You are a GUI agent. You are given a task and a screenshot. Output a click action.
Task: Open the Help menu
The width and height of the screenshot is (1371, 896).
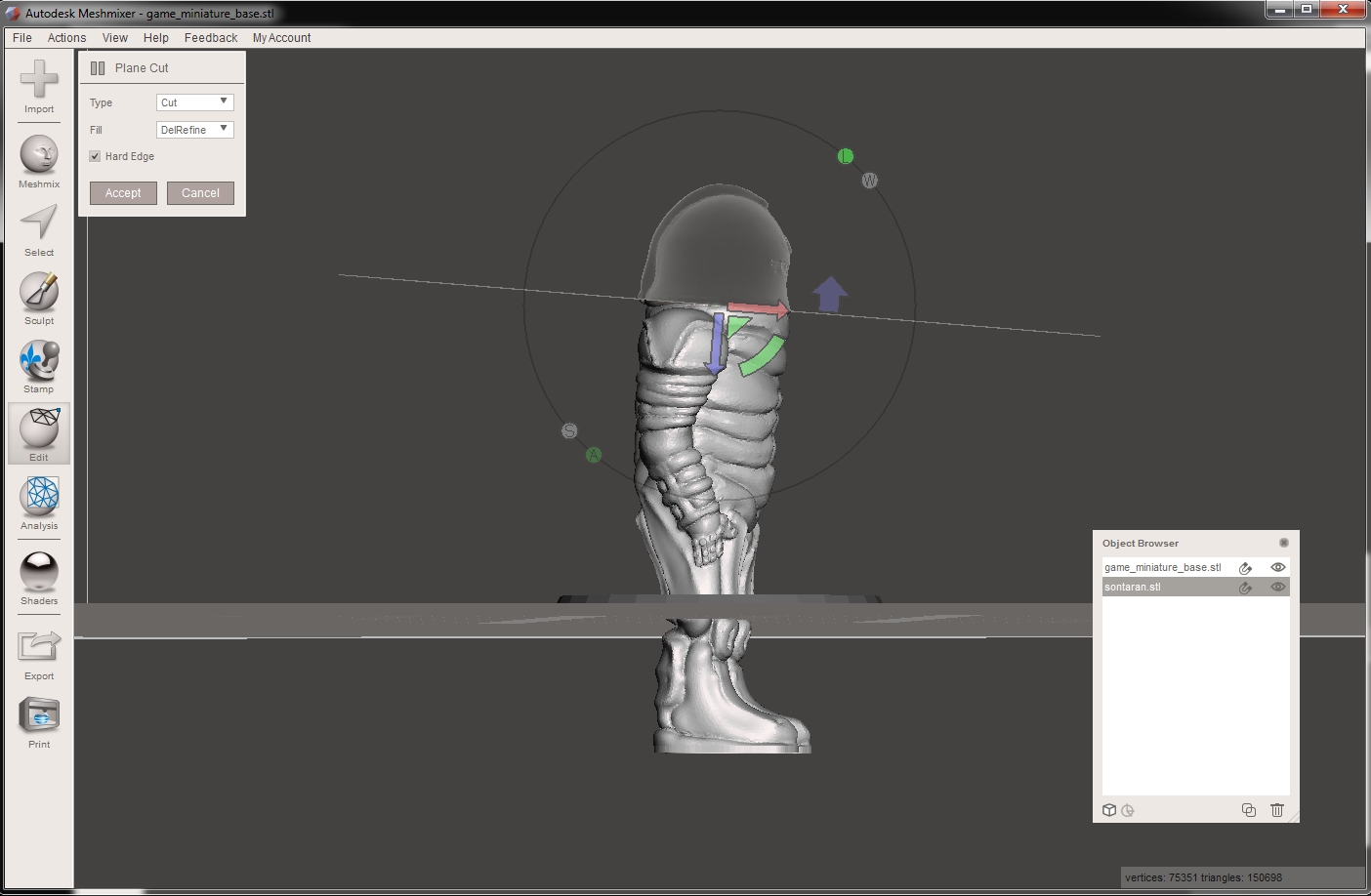click(156, 38)
